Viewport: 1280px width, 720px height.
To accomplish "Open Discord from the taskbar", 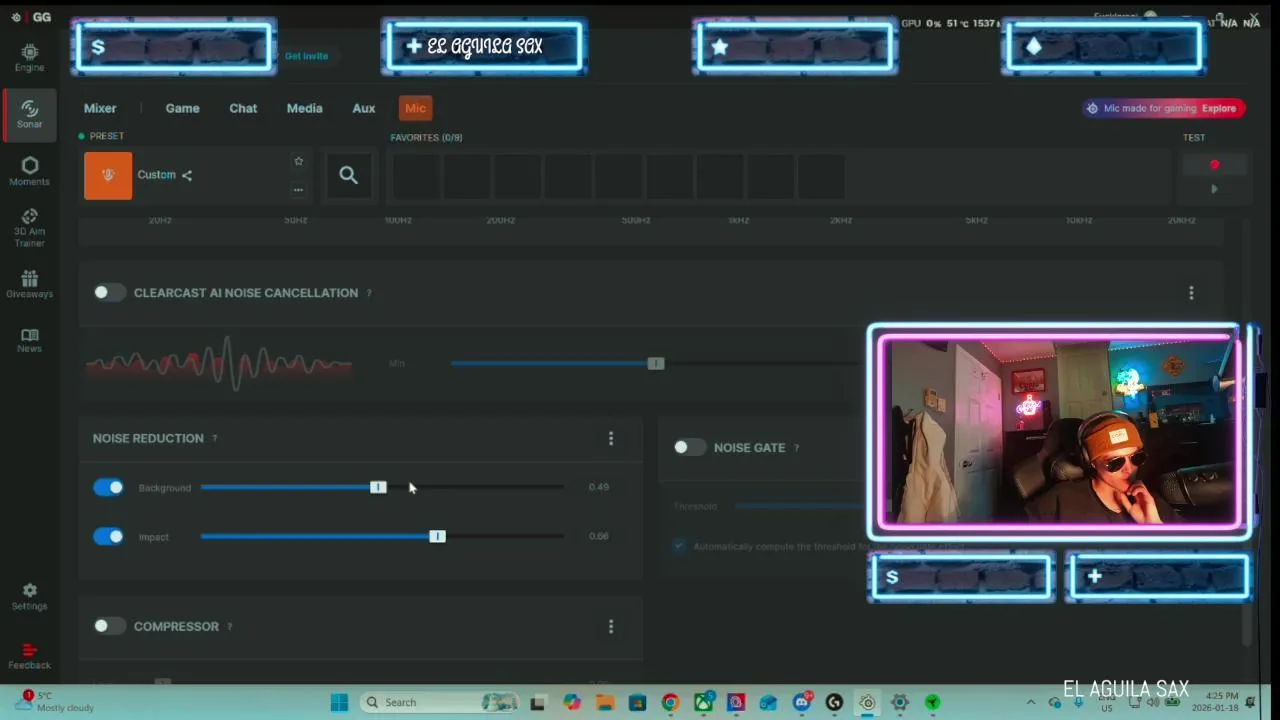I will pyautogui.click(x=802, y=702).
